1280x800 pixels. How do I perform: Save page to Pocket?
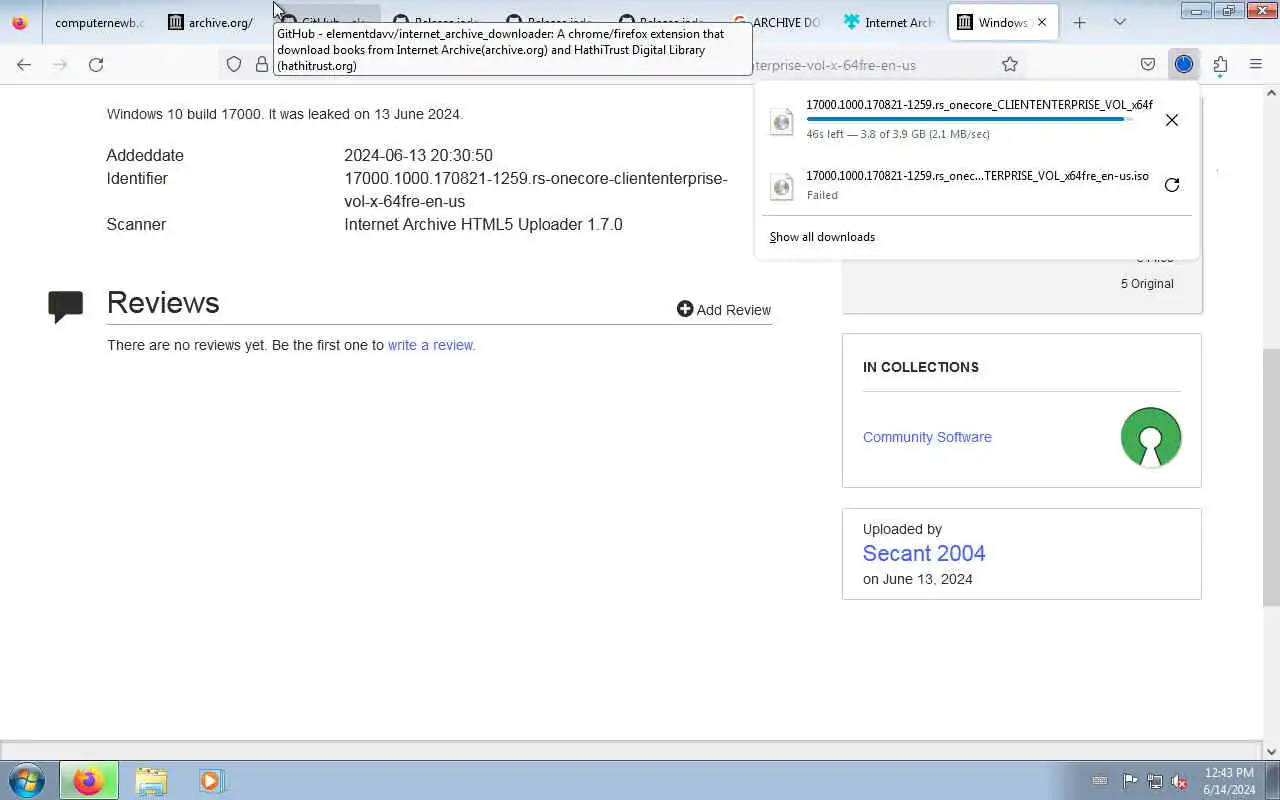click(1148, 64)
